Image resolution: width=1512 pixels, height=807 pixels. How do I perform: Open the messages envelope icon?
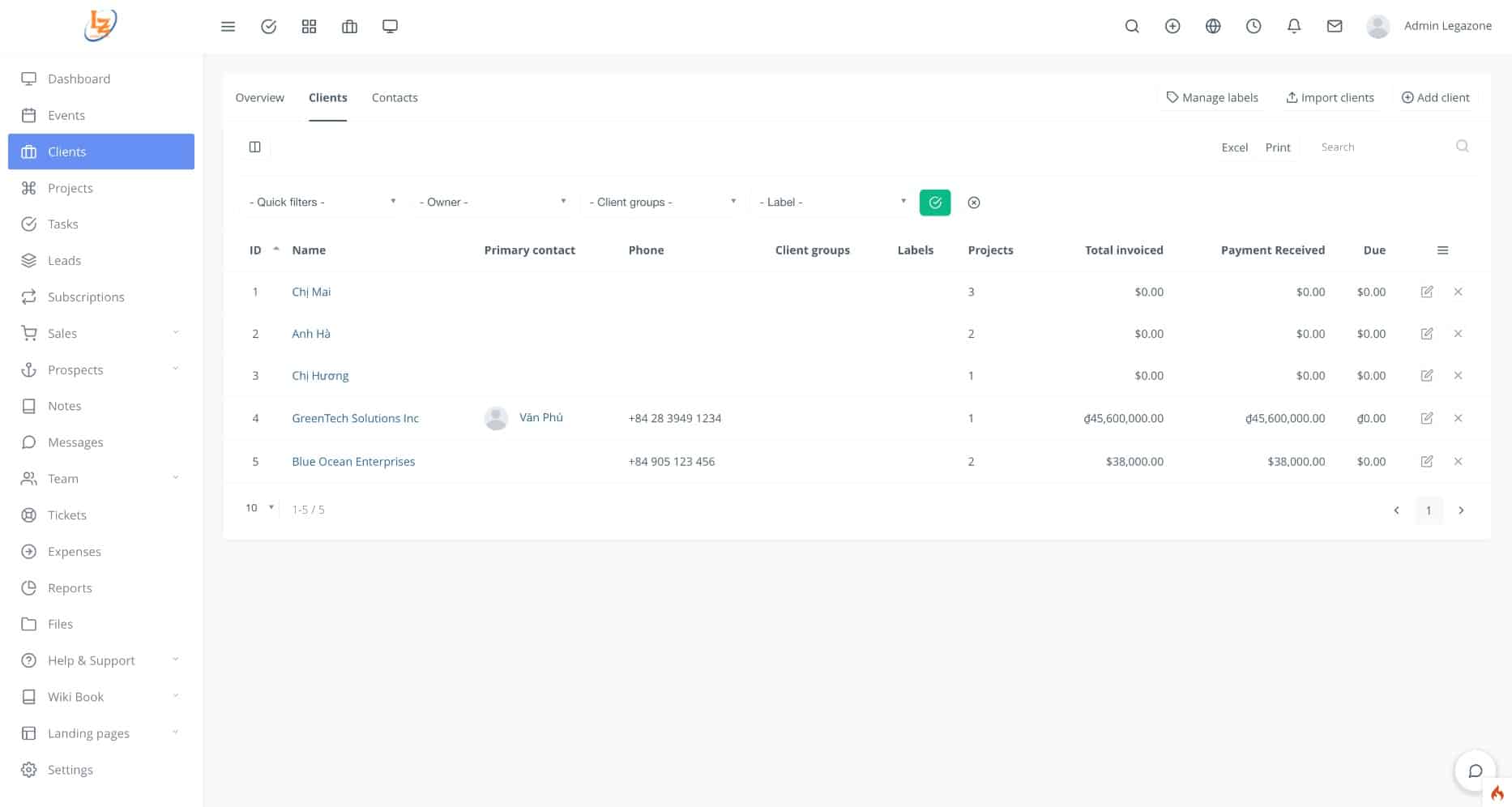[1335, 26]
